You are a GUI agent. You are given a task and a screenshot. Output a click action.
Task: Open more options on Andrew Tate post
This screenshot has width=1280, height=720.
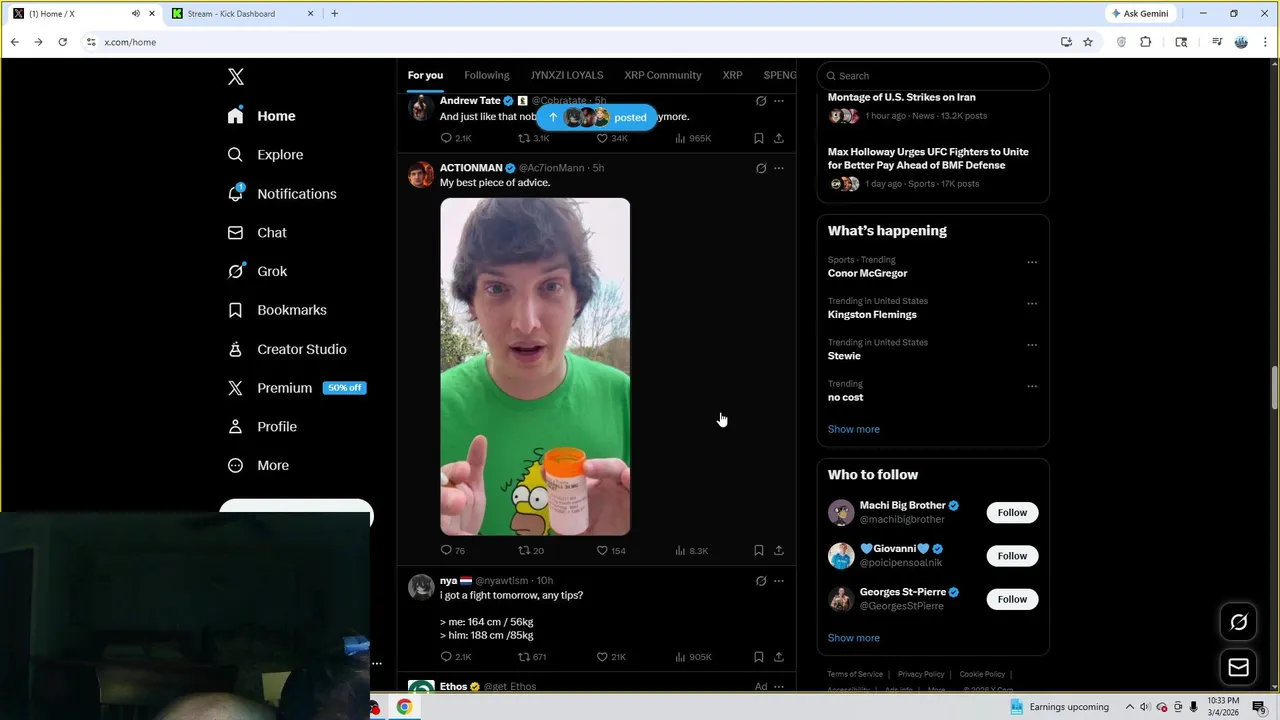point(779,101)
